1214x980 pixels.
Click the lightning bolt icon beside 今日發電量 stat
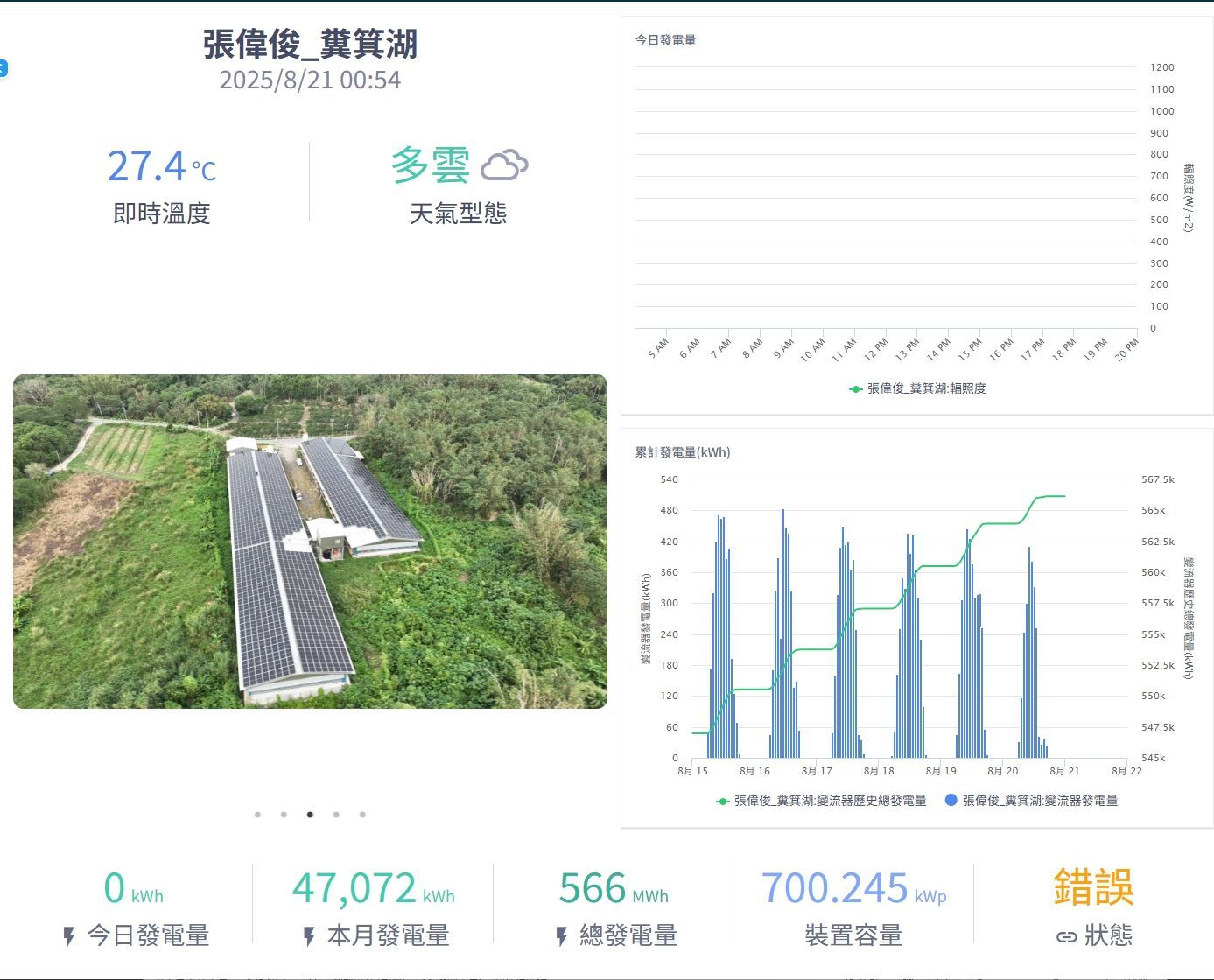69,937
